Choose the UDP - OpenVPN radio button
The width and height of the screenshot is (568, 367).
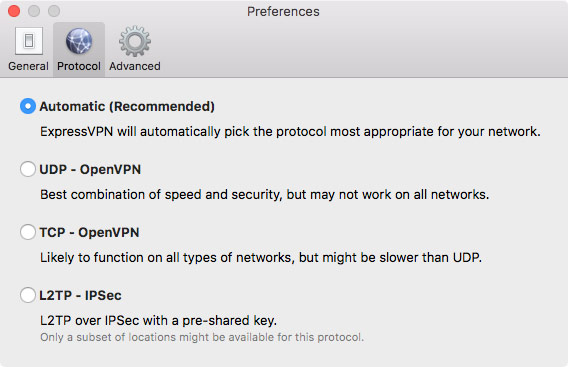[x=28, y=169]
